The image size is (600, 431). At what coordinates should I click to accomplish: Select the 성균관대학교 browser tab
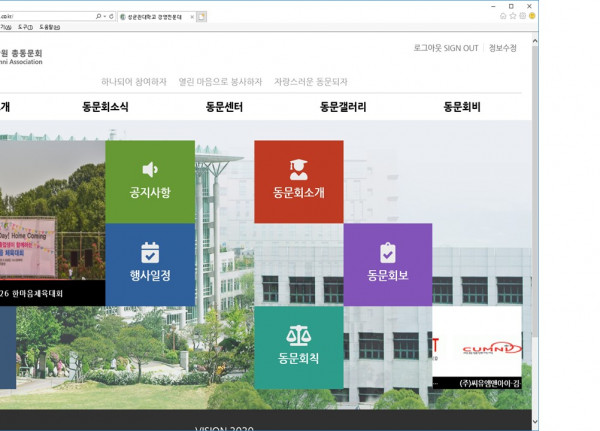tap(157, 17)
